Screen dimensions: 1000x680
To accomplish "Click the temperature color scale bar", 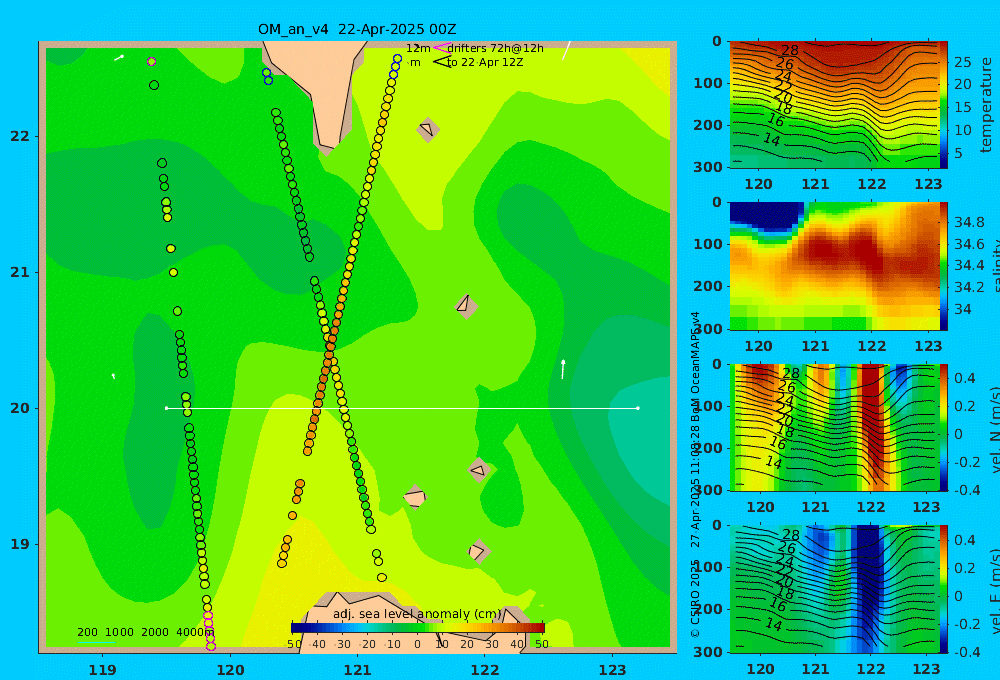I will [x=943, y=105].
